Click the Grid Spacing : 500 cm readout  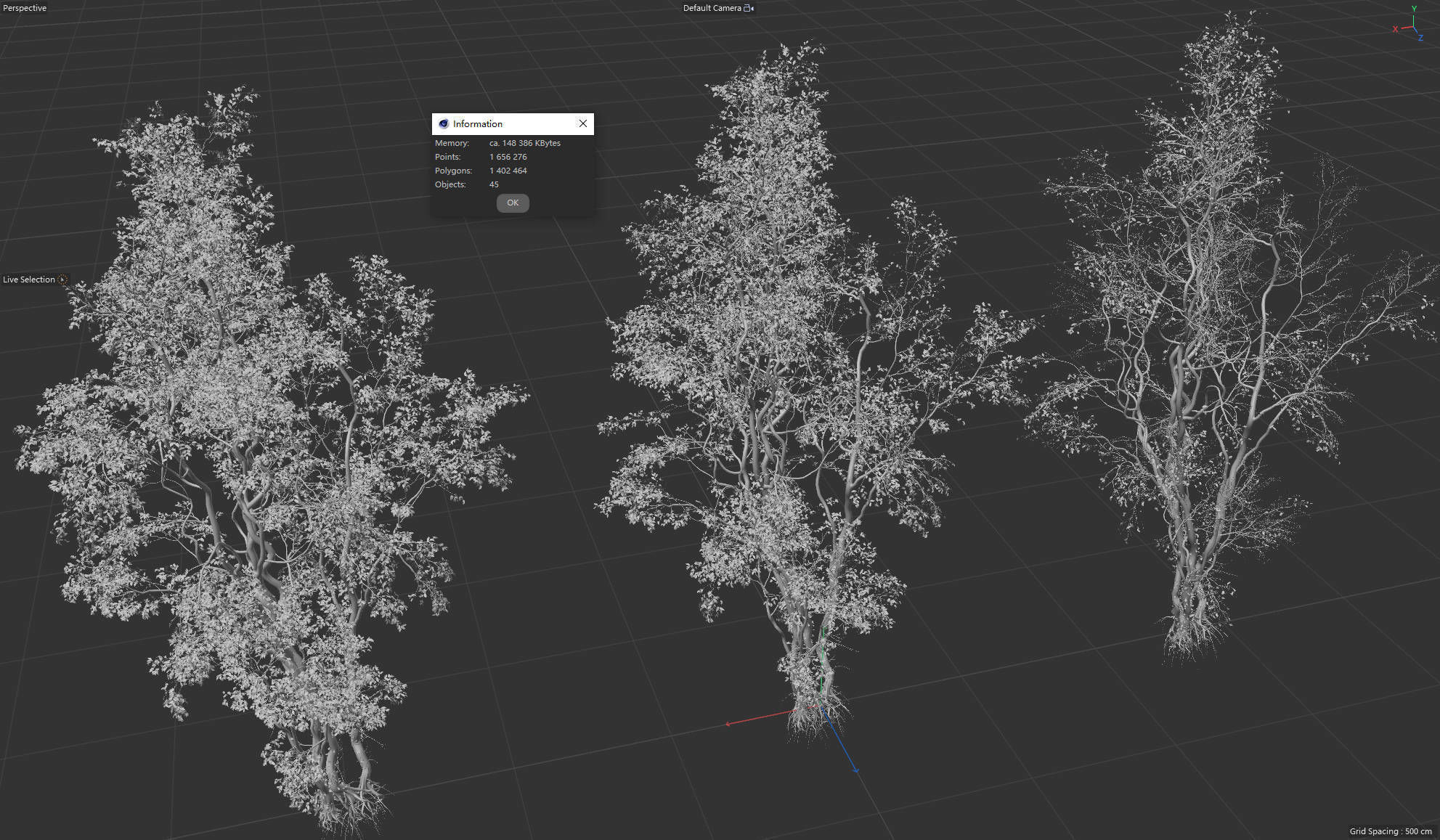[x=1391, y=831]
